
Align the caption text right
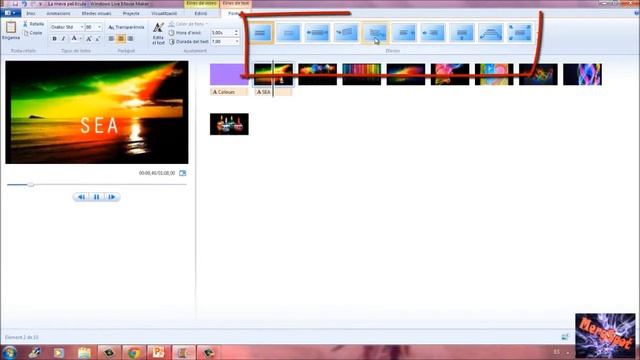[x=130, y=39]
